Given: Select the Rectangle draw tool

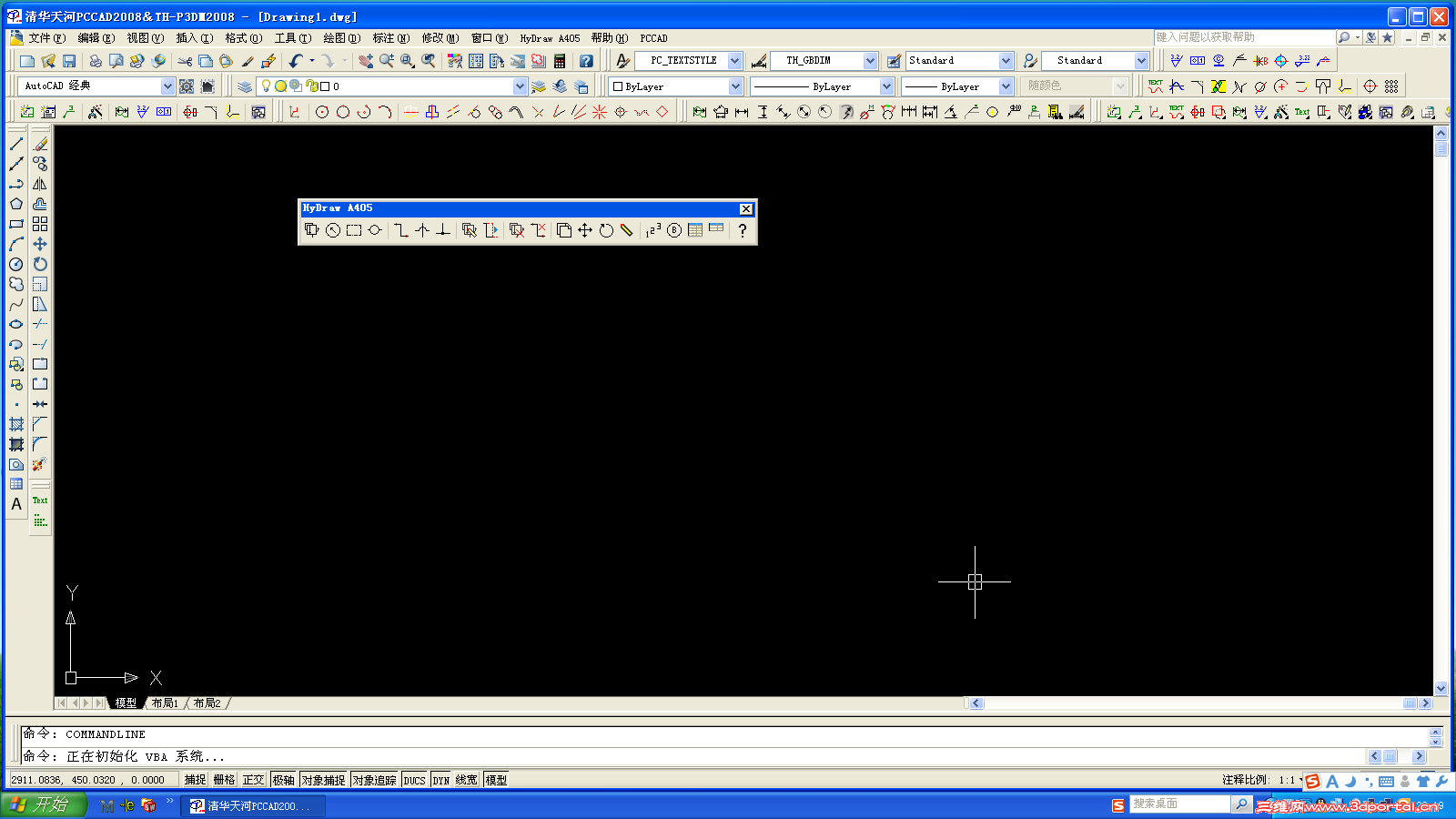Looking at the screenshot, I should tap(16, 224).
